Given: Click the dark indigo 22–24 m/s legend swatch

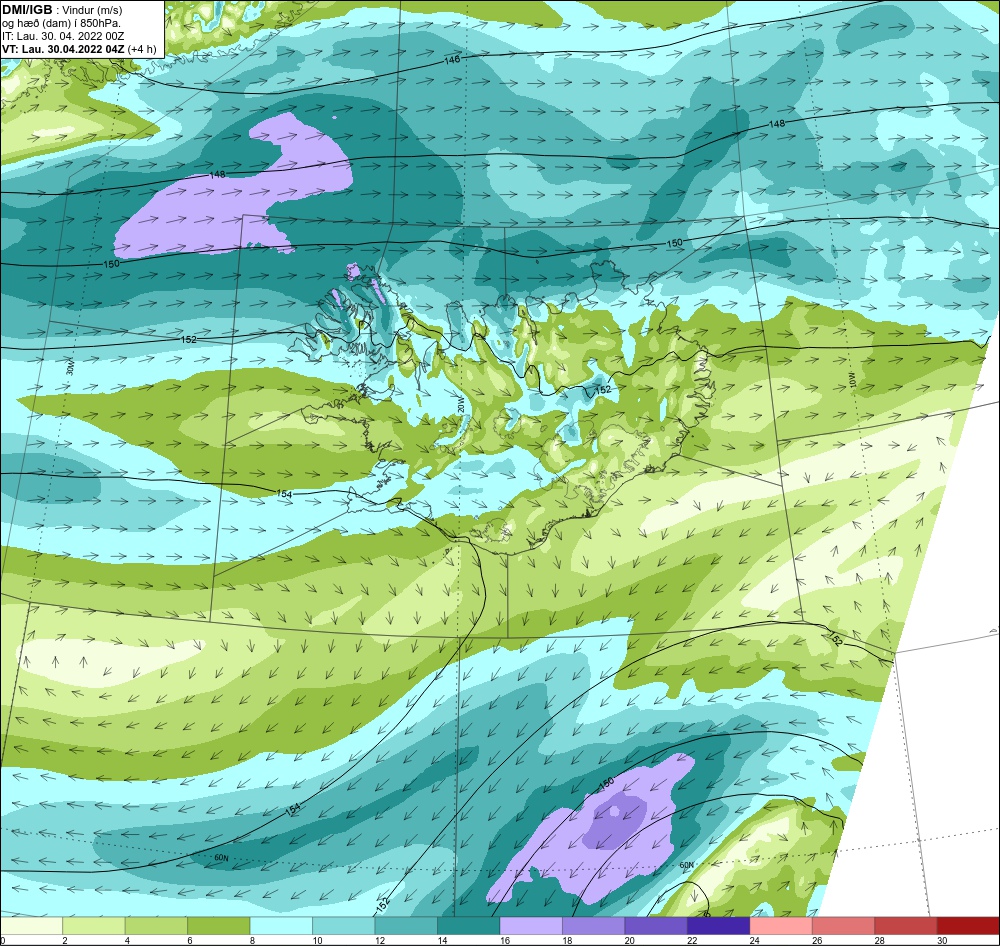Looking at the screenshot, I should pos(719,926).
